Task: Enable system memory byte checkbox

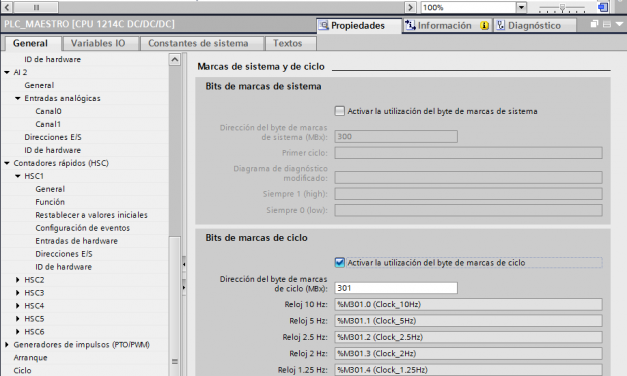Action: [x=339, y=111]
